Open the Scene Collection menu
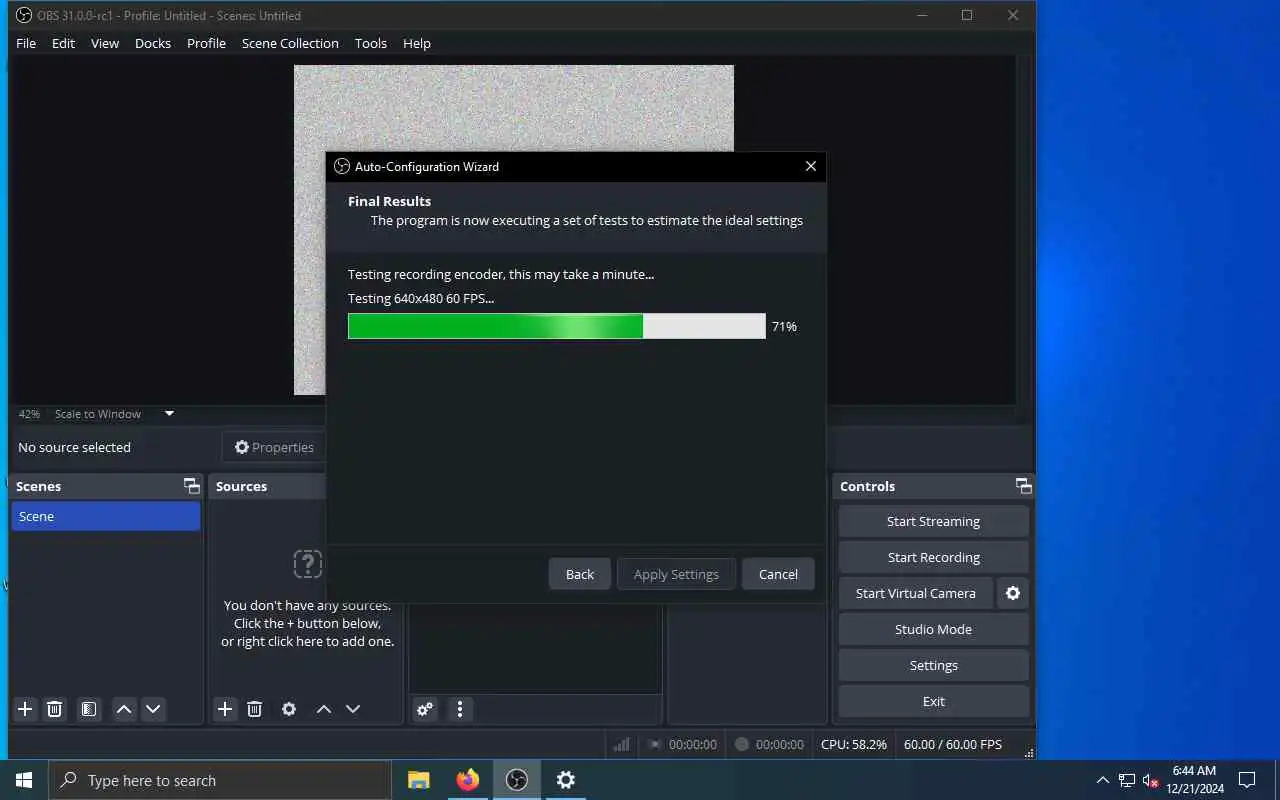Image resolution: width=1280 pixels, height=800 pixels. pyautogui.click(x=290, y=43)
